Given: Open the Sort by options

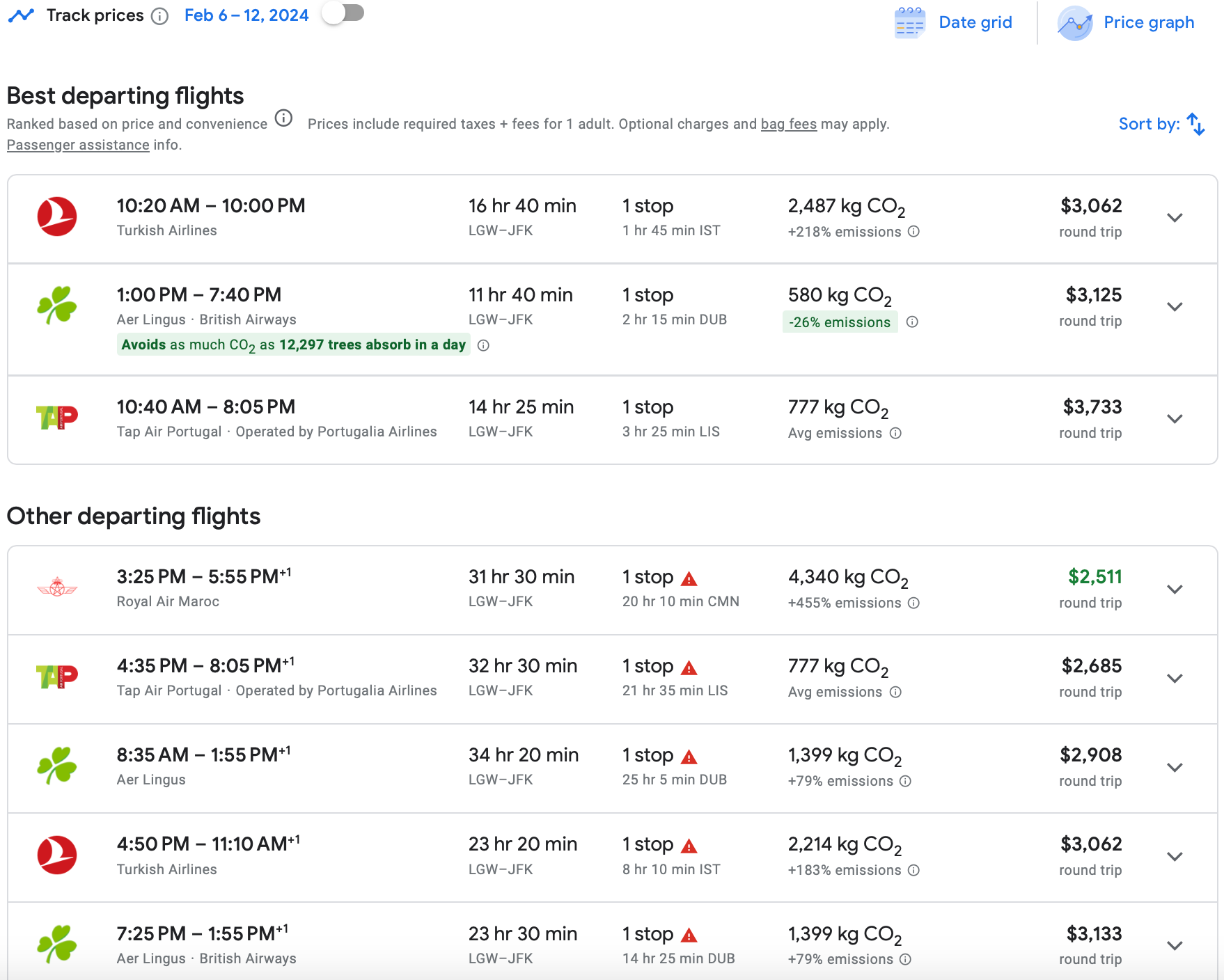Looking at the screenshot, I should [x=1161, y=124].
